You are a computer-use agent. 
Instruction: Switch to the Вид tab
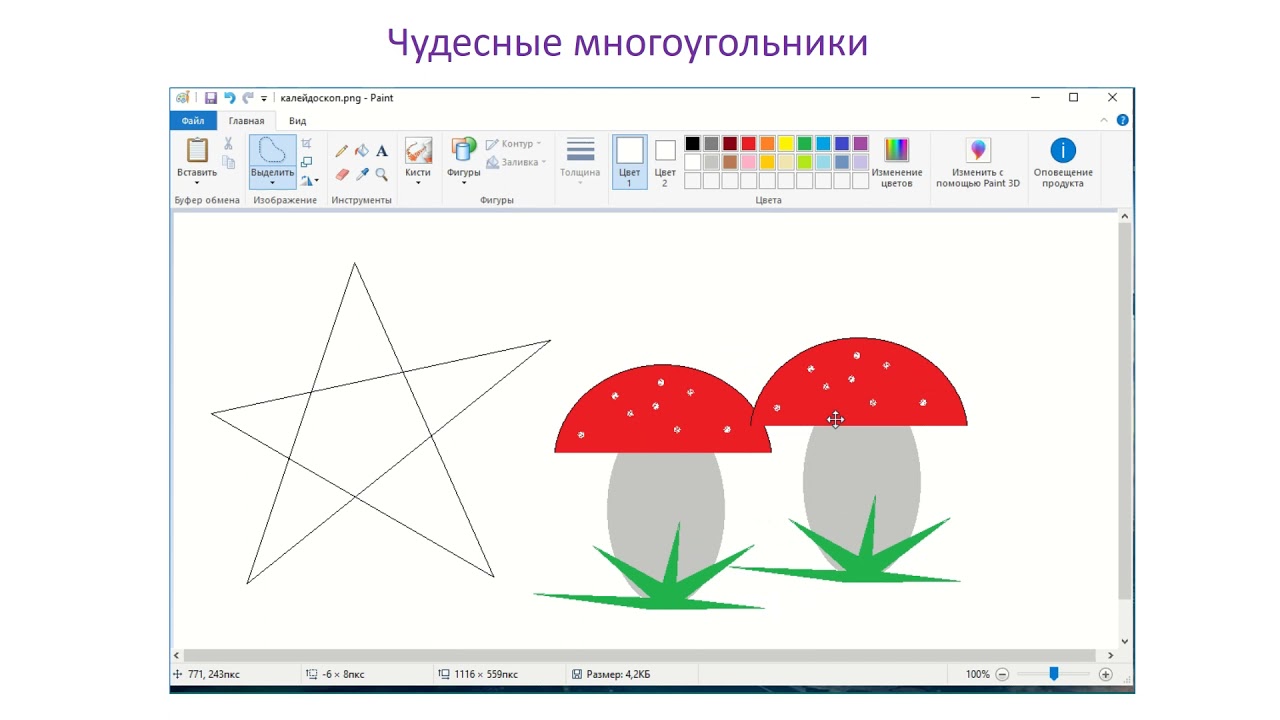297,121
